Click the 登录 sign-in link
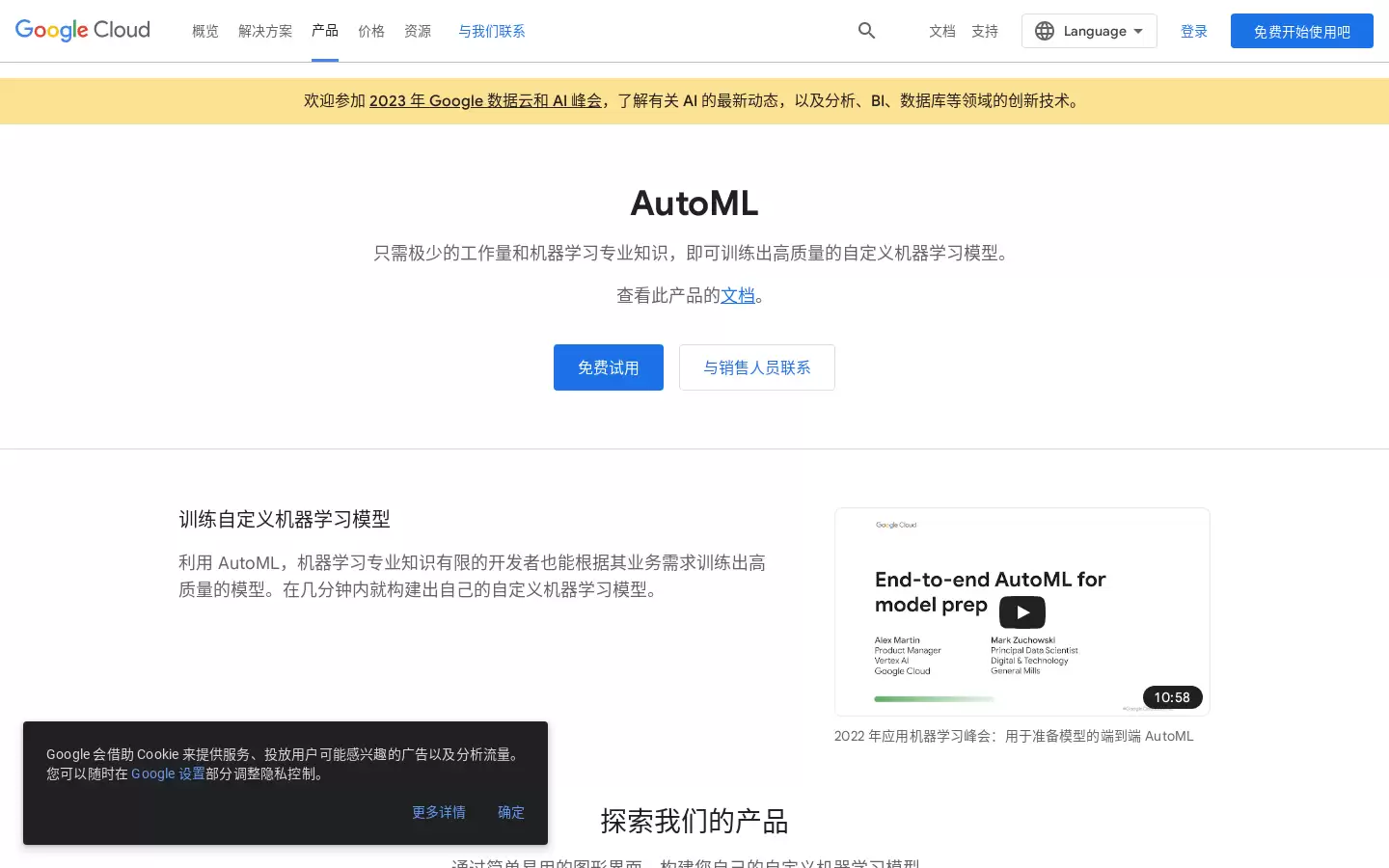 tap(1194, 31)
